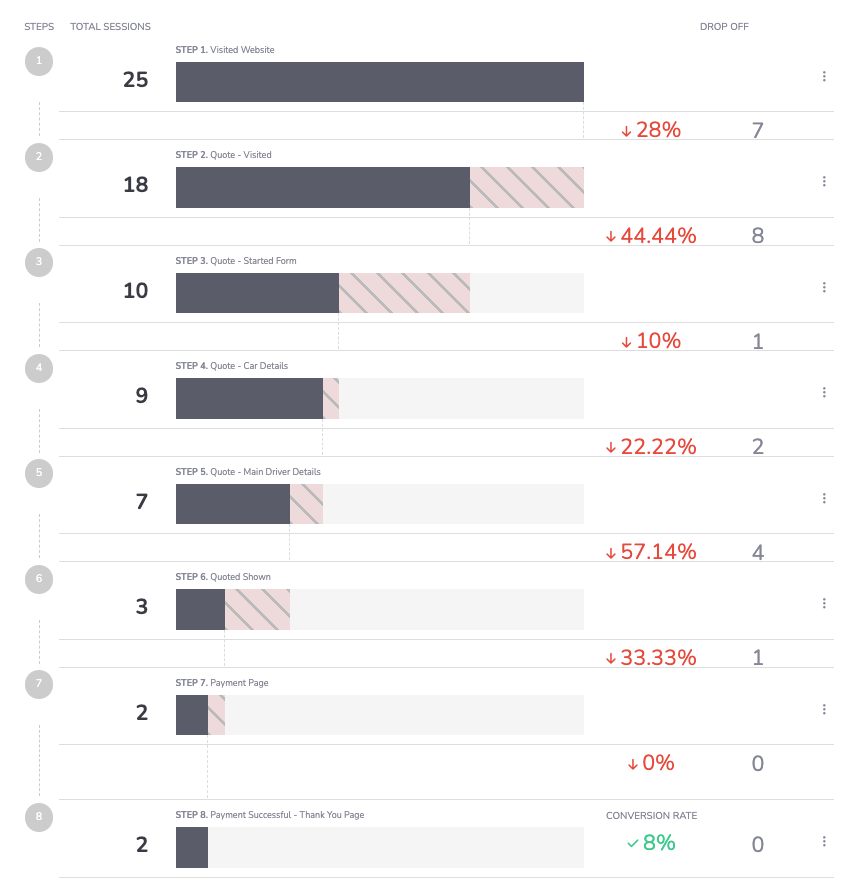Image resolution: width=864 pixels, height=892 pixels.
Task: Click the step 1 number circle
Action: 39,62
